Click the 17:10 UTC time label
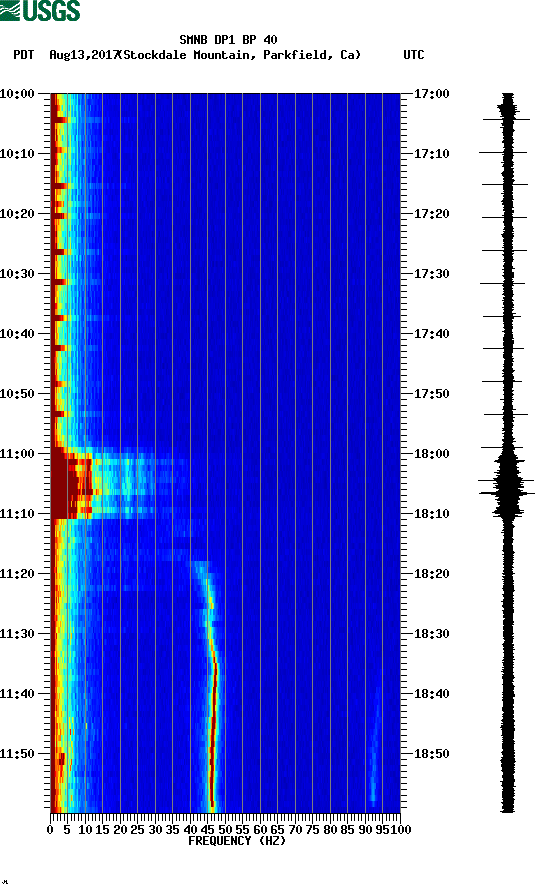This screenshot has width=552, height=893. [431, 154]
